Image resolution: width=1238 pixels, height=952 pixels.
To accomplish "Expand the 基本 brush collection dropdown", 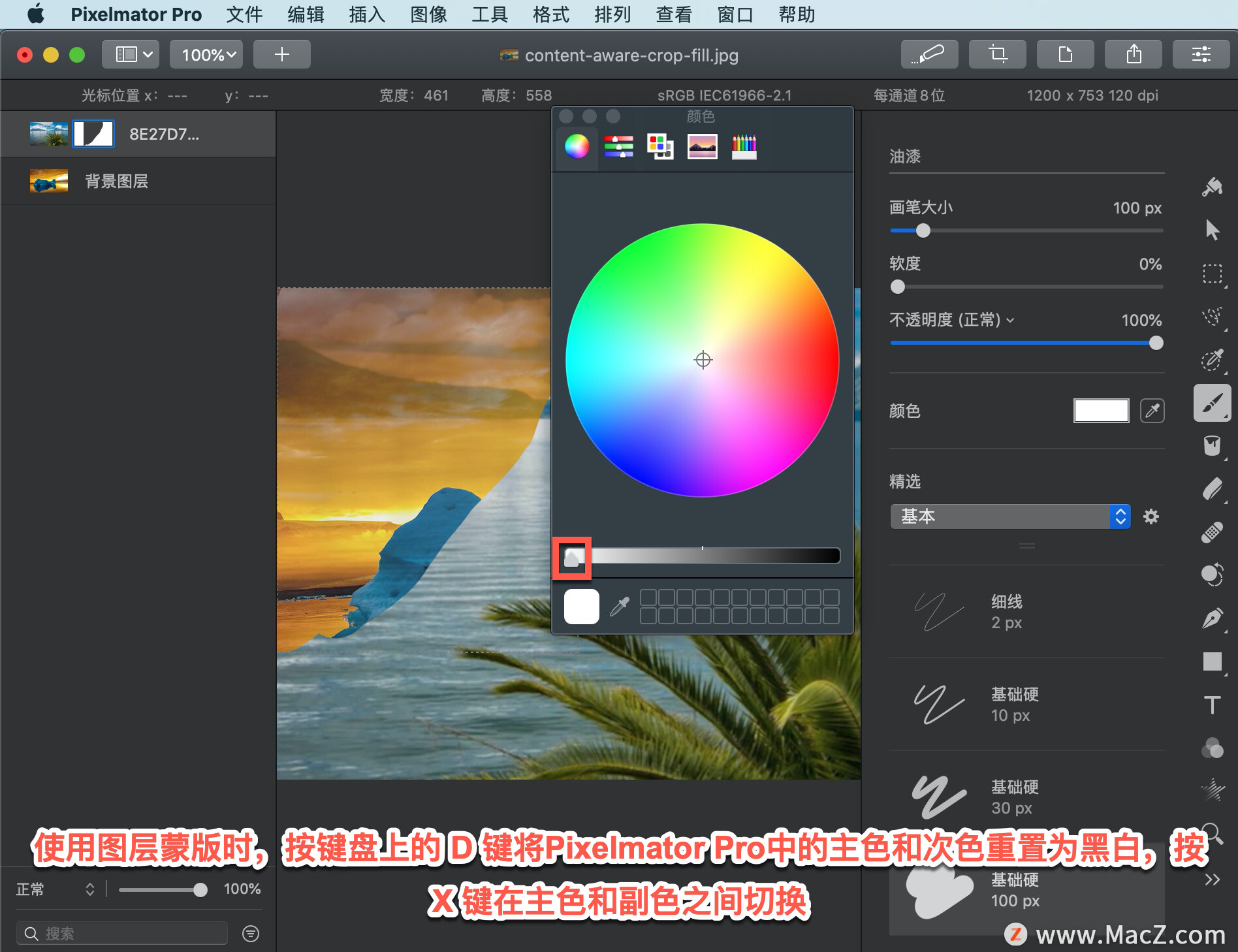I will click(x=1009, y=516).
